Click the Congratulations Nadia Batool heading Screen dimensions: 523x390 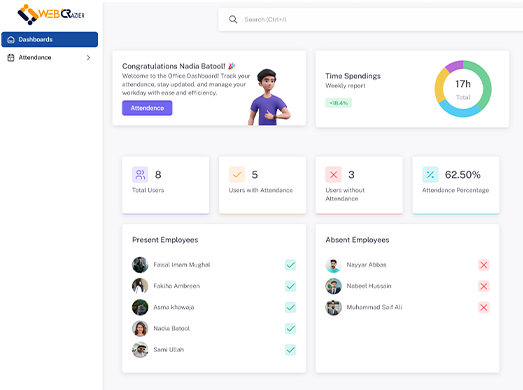tap(173, 66)
